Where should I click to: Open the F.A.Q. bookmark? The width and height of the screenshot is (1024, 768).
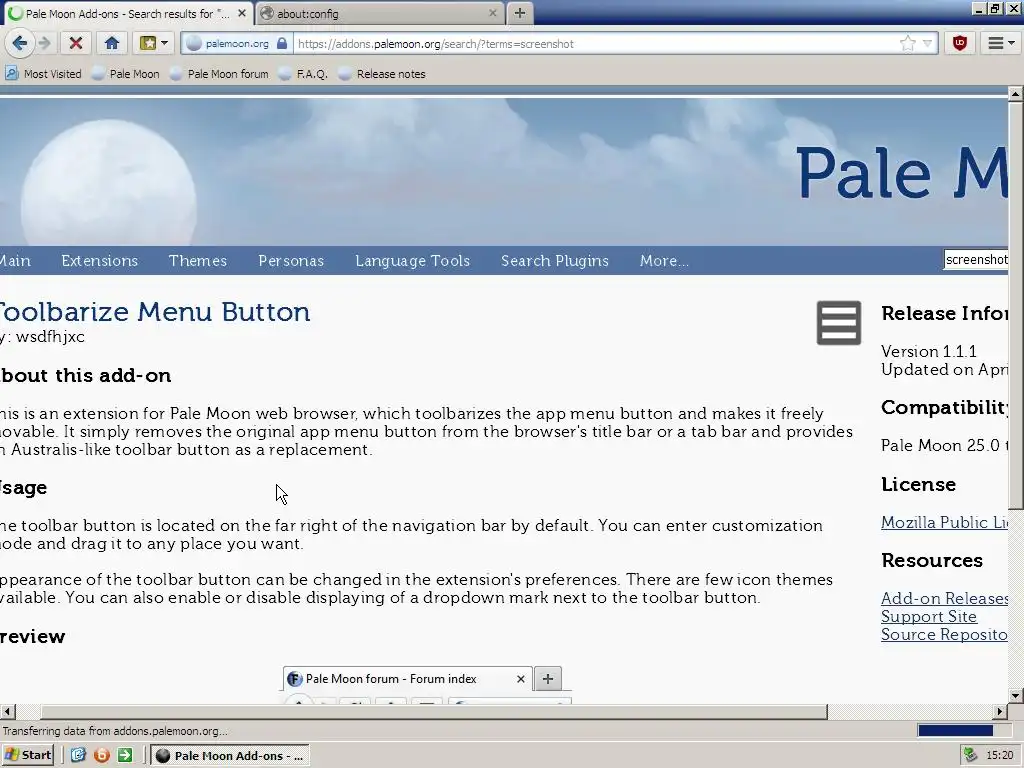pos(303,74)
